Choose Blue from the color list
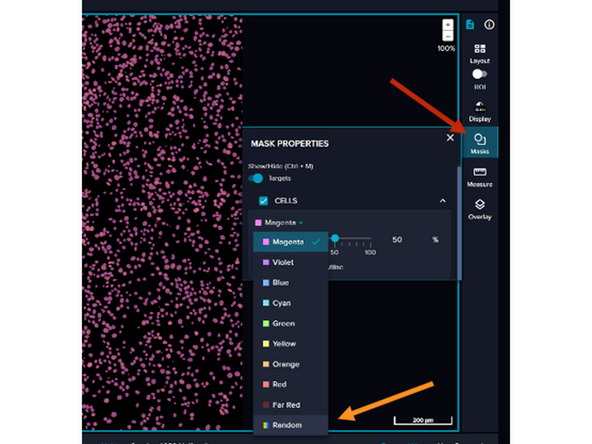Screen dimensions: 592x444 click(290, 283)
